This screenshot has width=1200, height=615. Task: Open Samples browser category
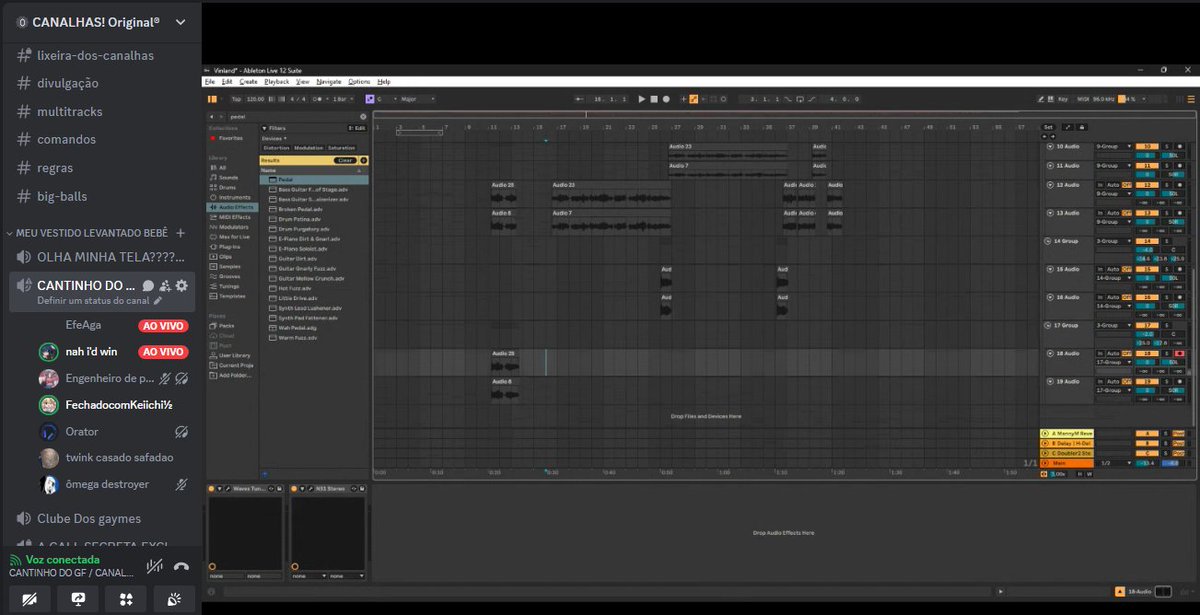[x=229, y=266]
